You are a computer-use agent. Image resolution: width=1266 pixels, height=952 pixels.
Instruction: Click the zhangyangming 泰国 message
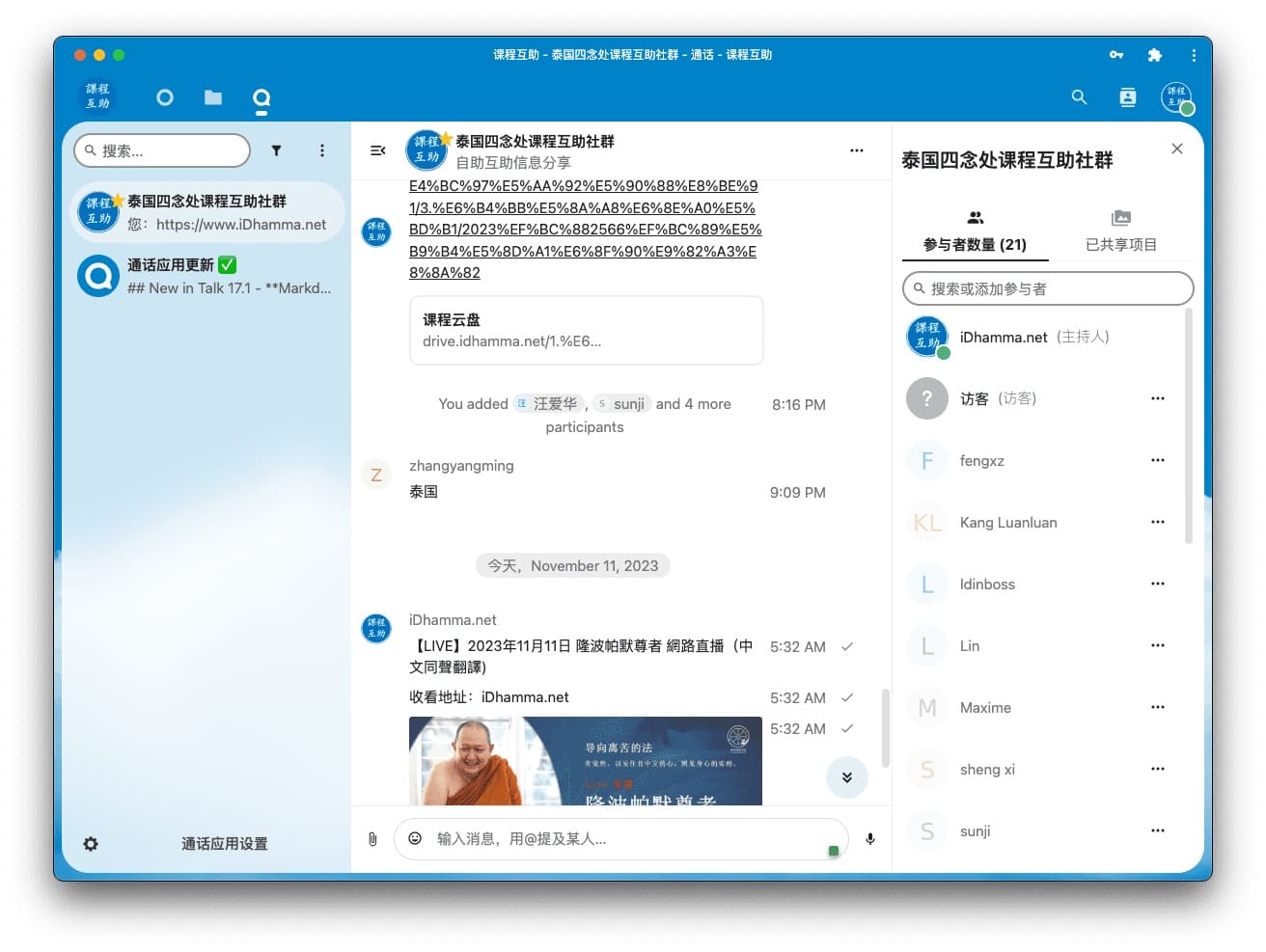pyautogui.click(x=424, y=492)
